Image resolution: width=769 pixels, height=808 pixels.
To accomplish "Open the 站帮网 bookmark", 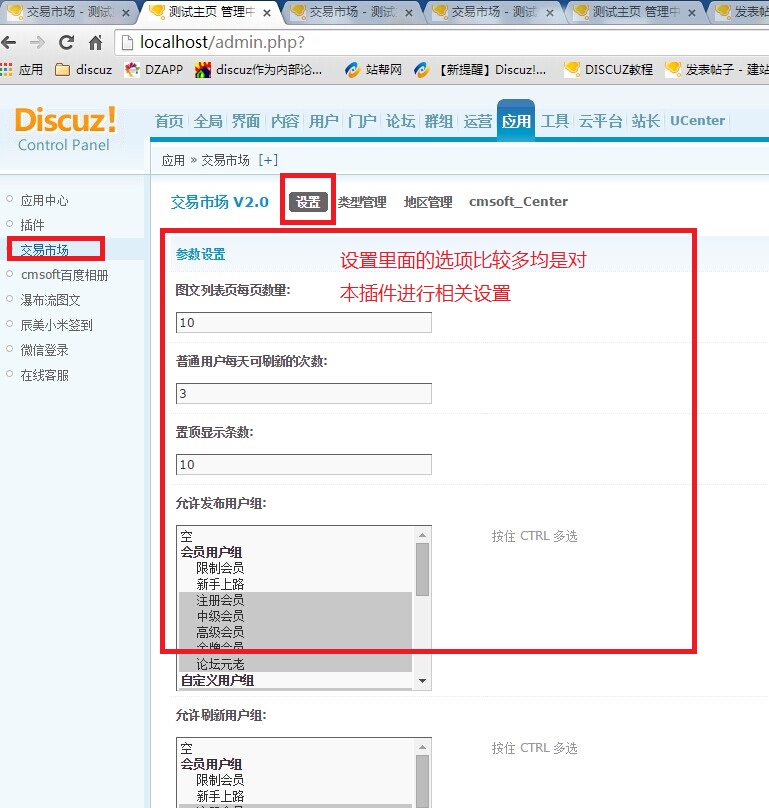I will click(x=373, y=70).
